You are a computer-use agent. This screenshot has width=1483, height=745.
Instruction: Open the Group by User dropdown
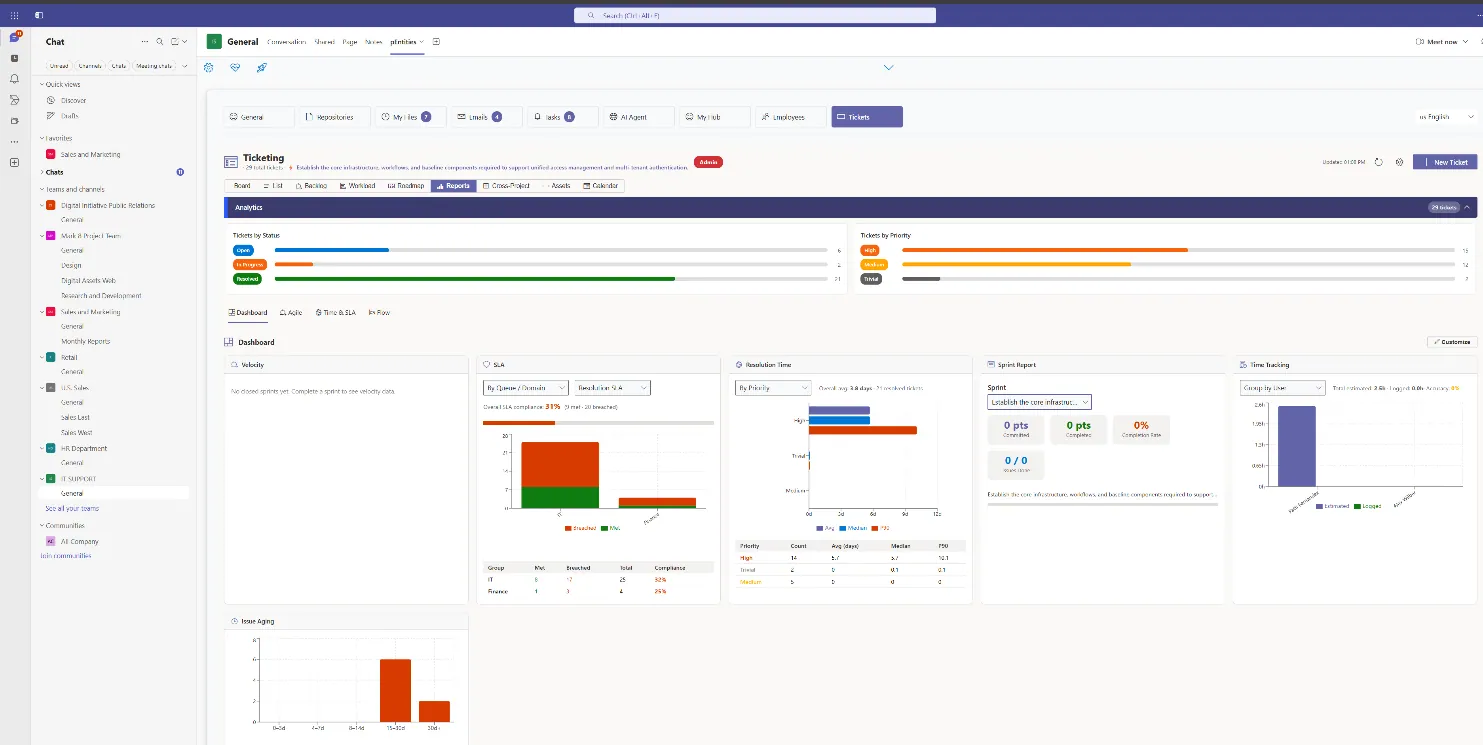coord(1283,387)
